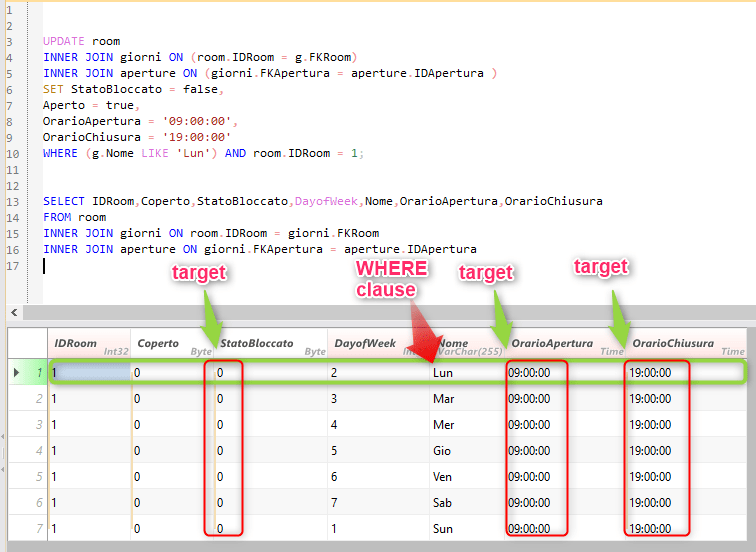Click 'SET StatoBloccato = false,' in editor
Screen dimensions: 756x552
tap(133, 89)
